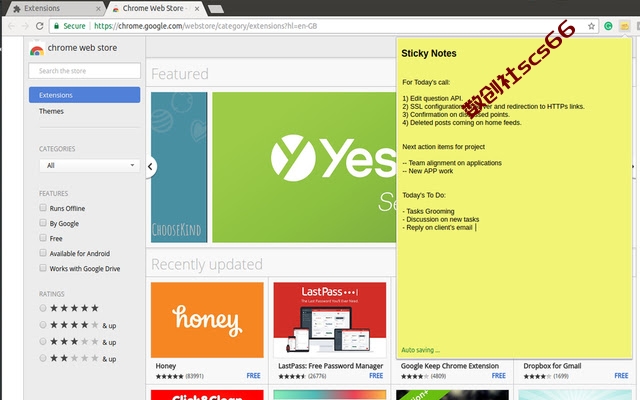
Task: Click '4) Deleted posts coming on home feeds' line
Action: click(x=462, y=122)
